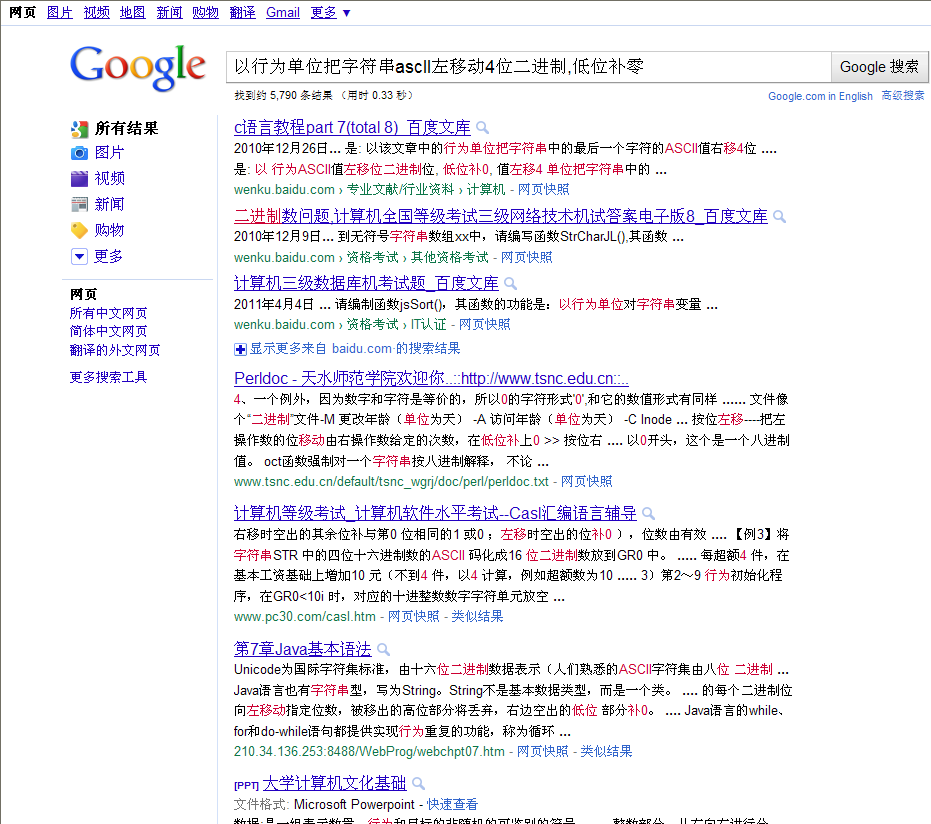The image size is (931, 824).
Task: Open the top bar 更多 dropdown
Action: click(x=331, y=12)
